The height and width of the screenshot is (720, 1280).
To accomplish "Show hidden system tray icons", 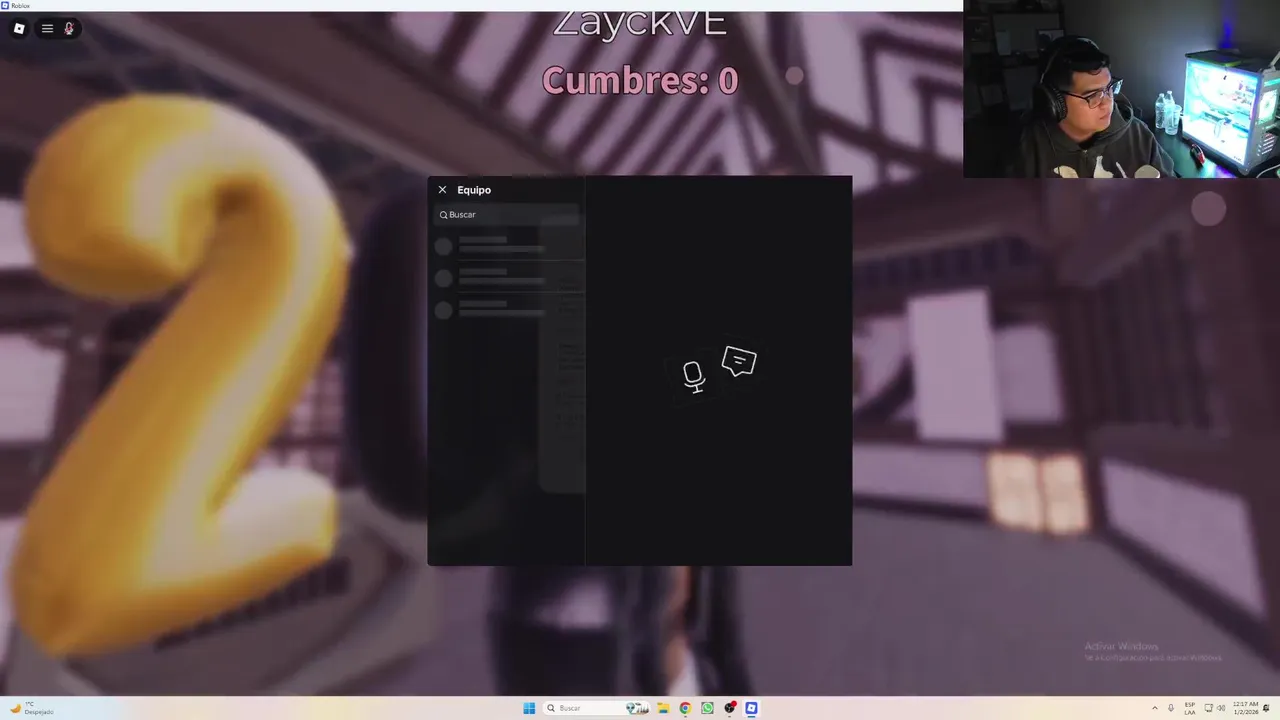I will click(1155, 708).
